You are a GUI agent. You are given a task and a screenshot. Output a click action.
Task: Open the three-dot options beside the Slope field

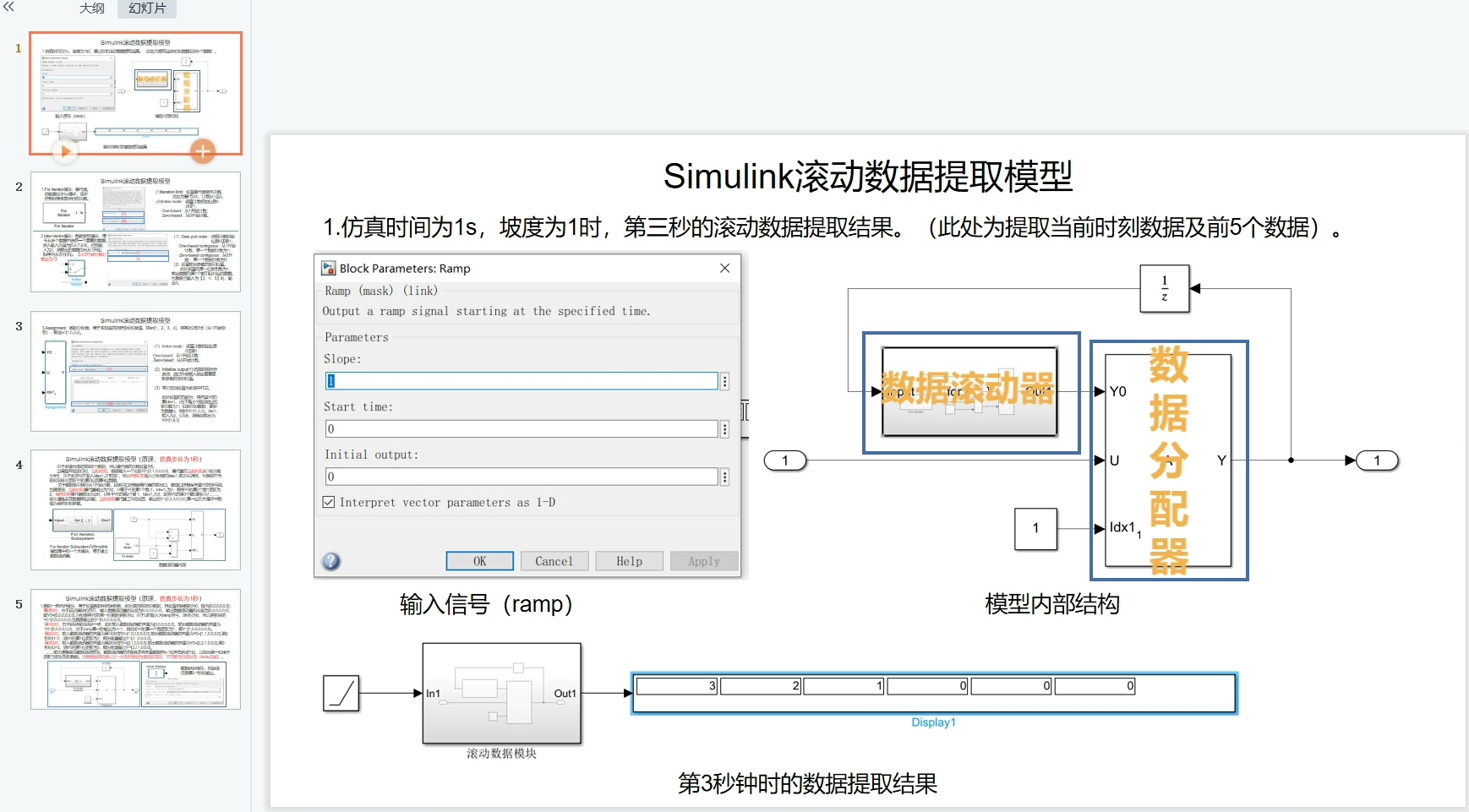(724, 381)
